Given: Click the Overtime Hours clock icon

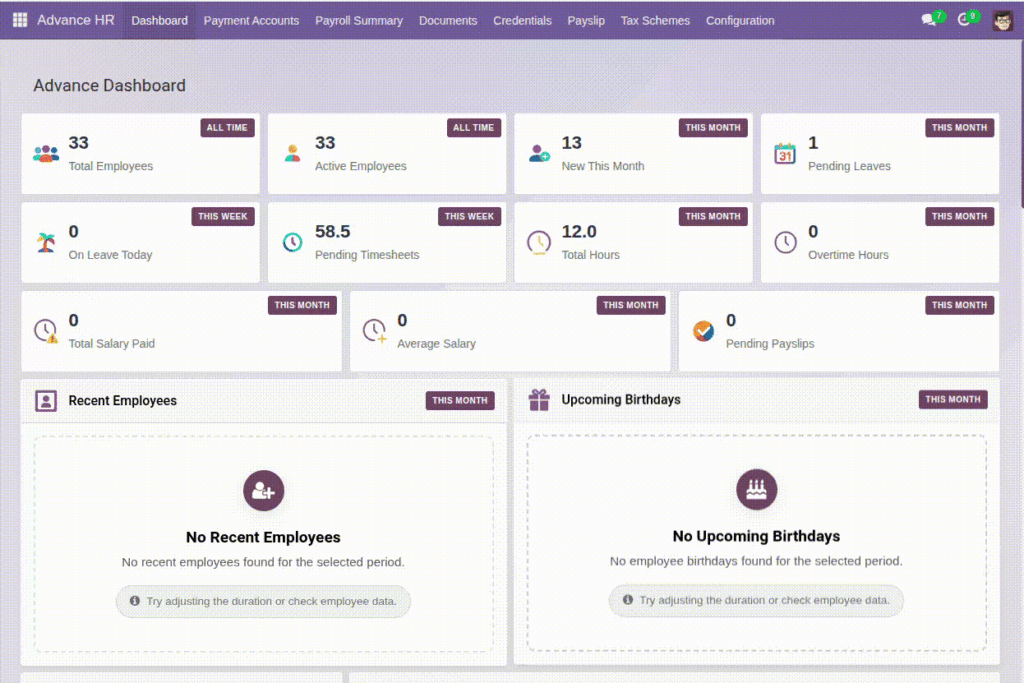Looking at the screenshot, I should tap(785, 242).
